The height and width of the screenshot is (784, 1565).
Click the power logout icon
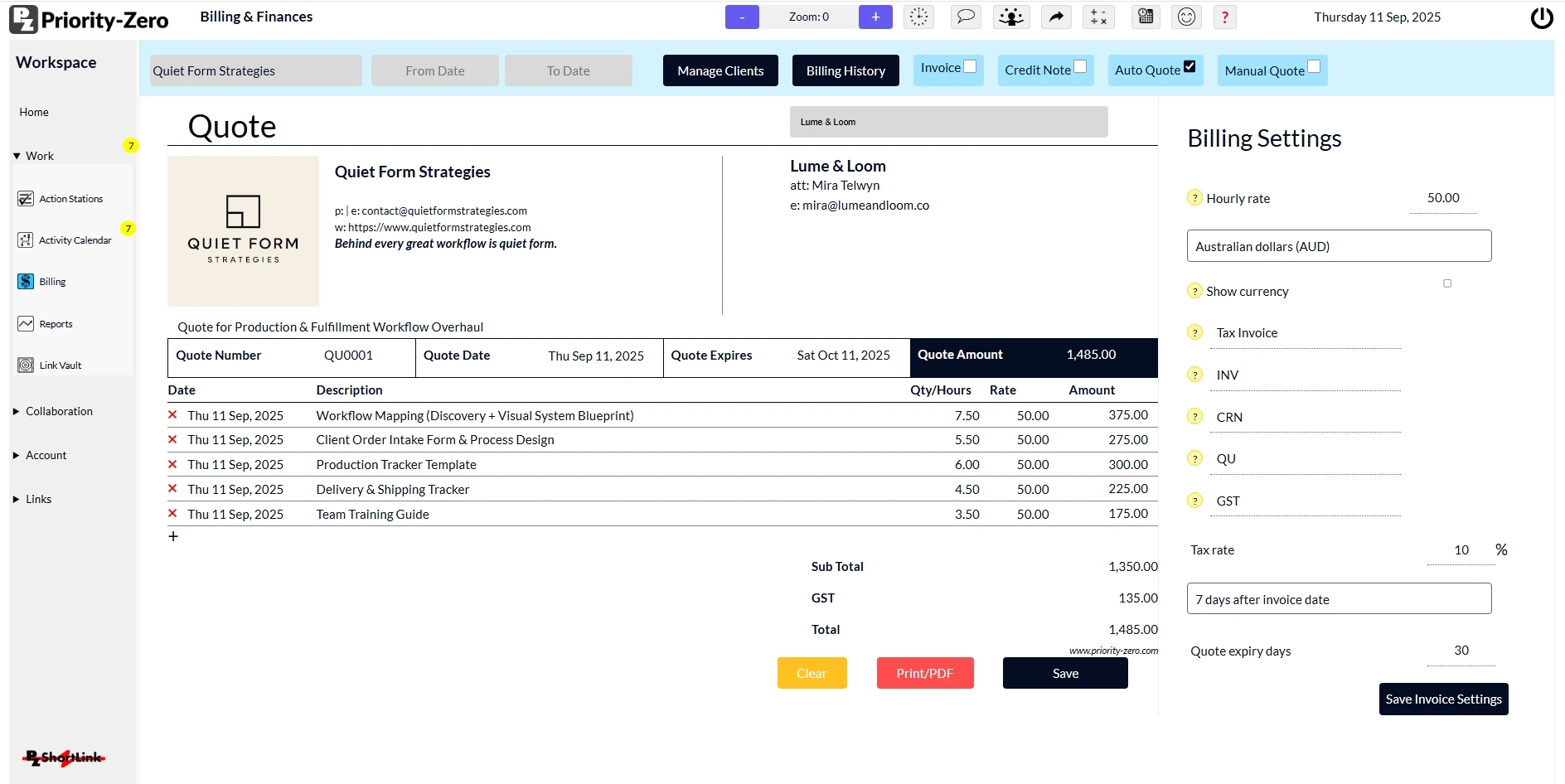[x=1541, y=18]
